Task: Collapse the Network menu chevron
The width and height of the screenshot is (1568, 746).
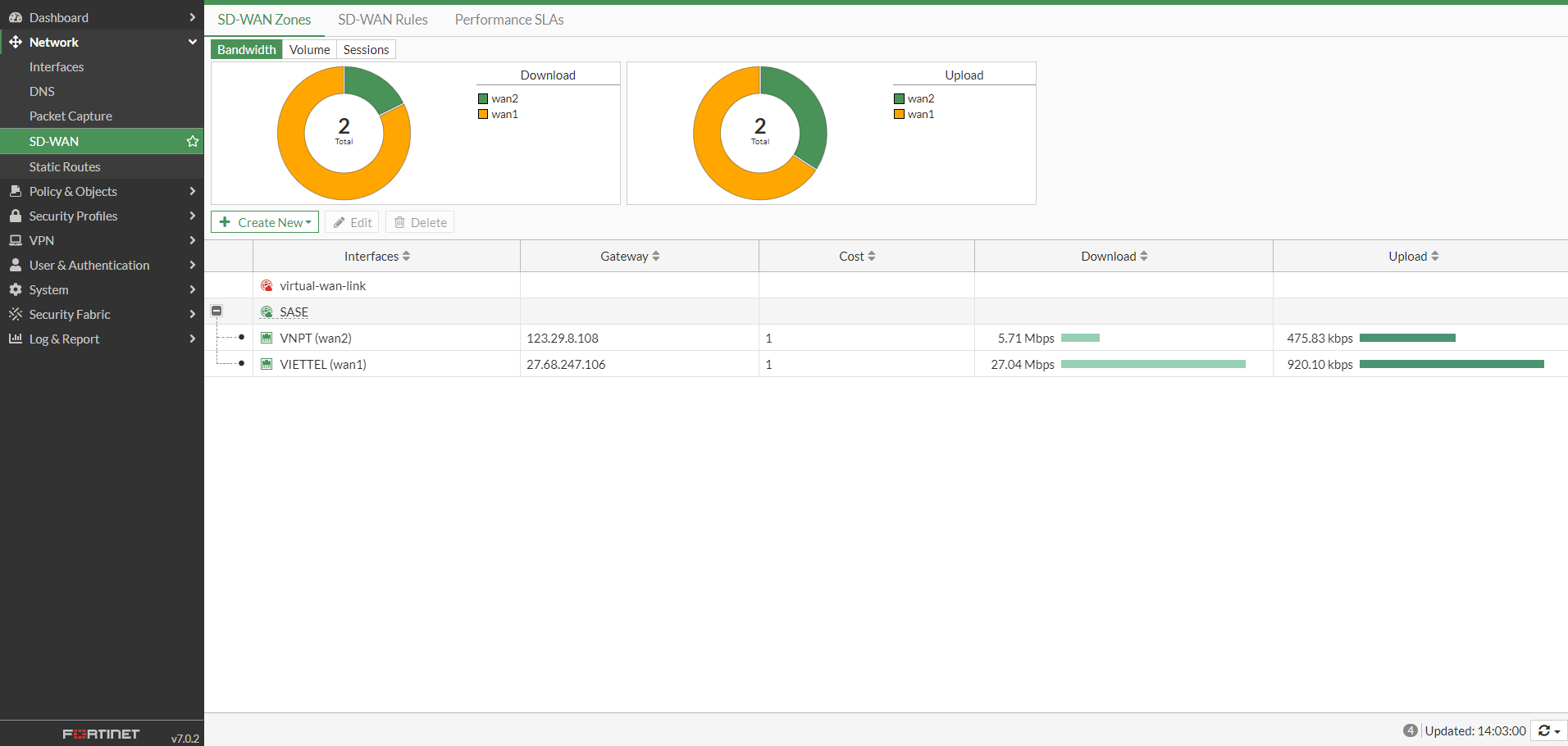Action: 193,42
